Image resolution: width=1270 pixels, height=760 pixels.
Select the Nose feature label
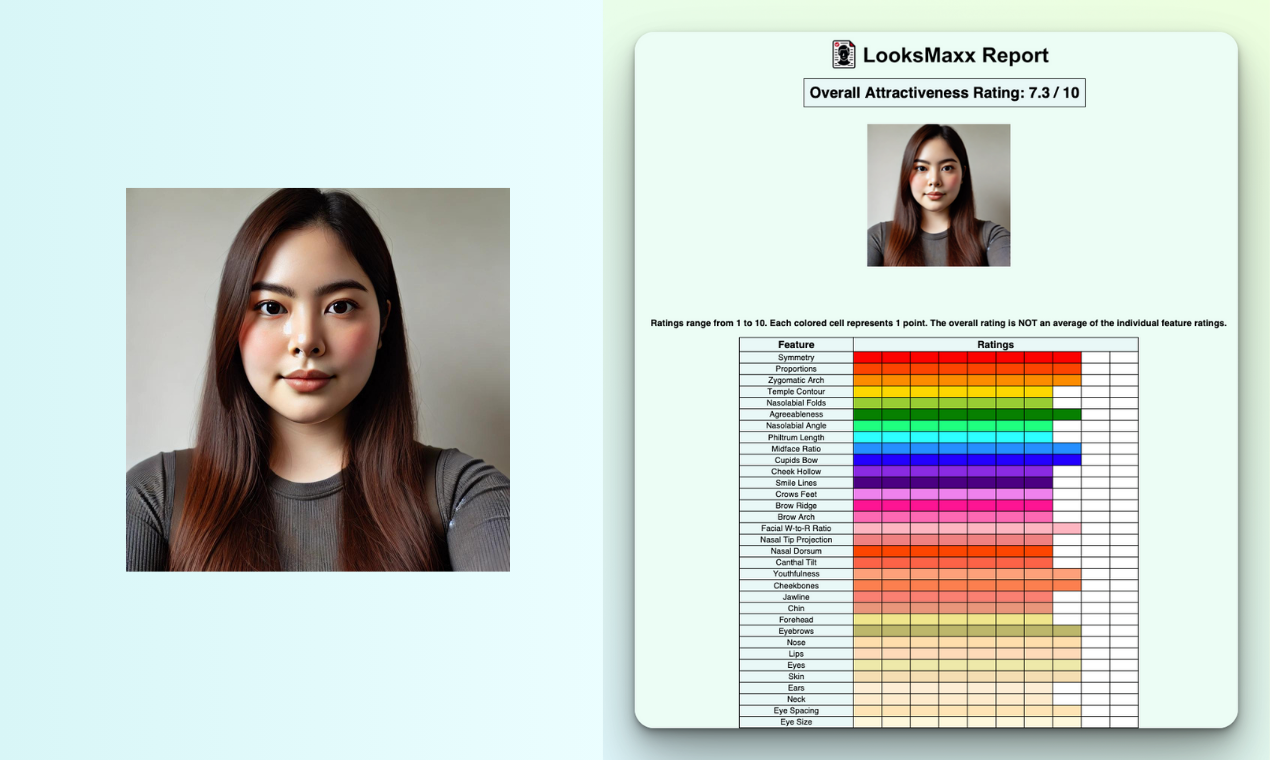[x=796, y=643]
